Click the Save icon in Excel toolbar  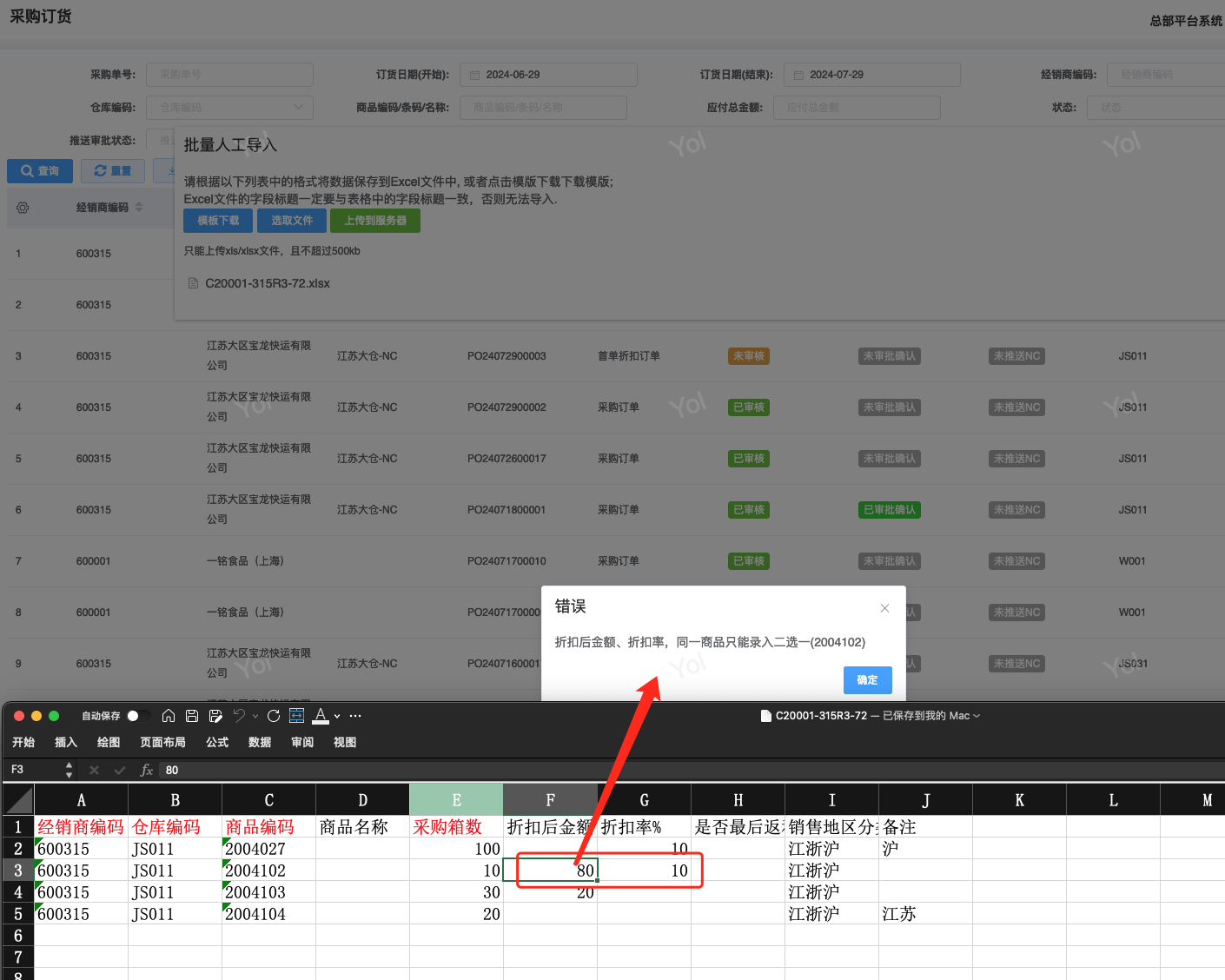coord(192,716)
